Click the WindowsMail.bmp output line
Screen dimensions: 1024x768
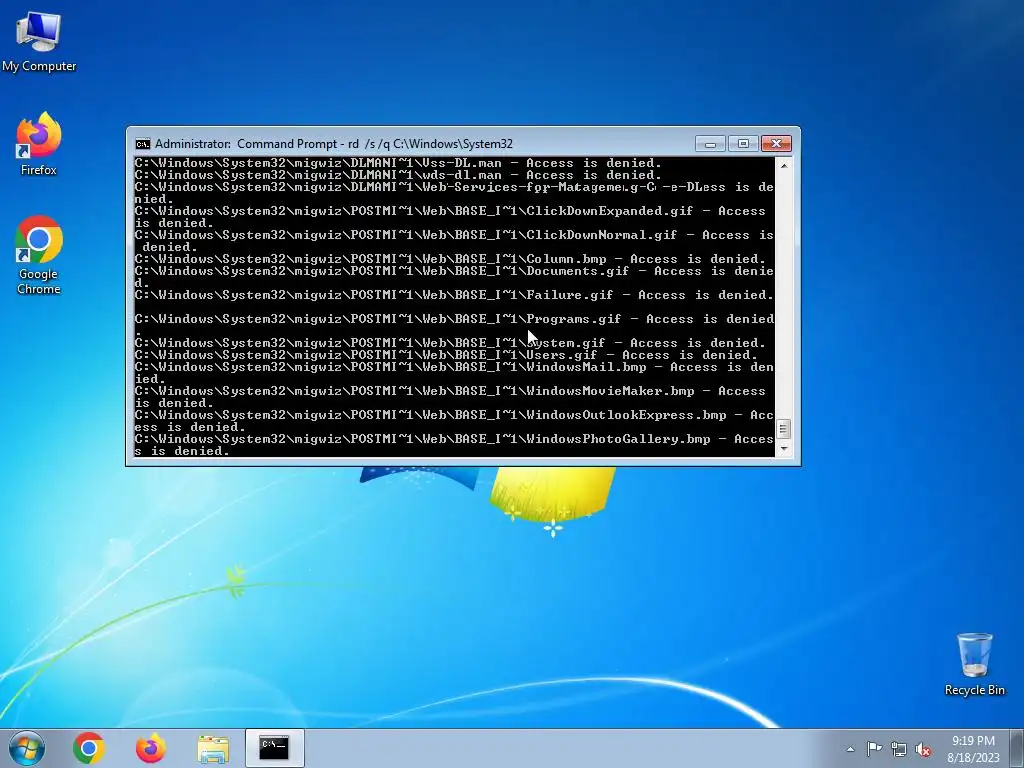(454, 373)
